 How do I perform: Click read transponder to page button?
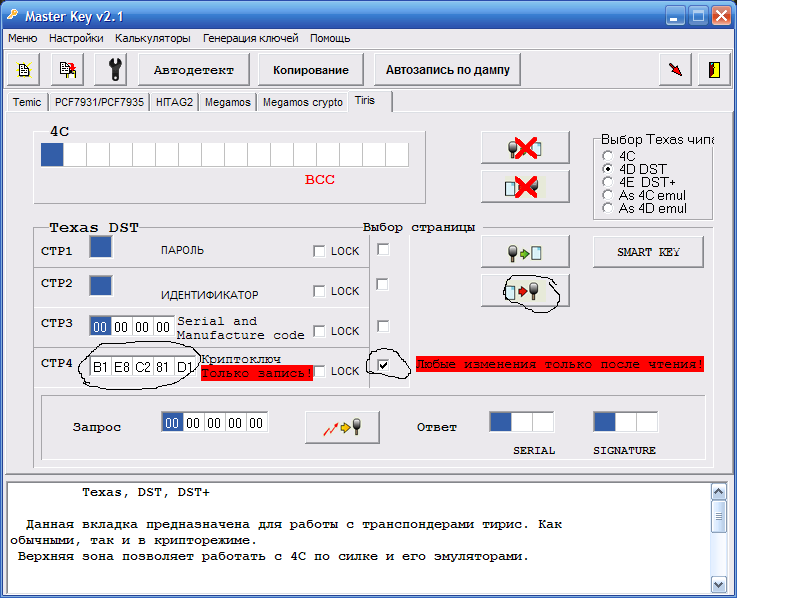(x=525, y=252)
